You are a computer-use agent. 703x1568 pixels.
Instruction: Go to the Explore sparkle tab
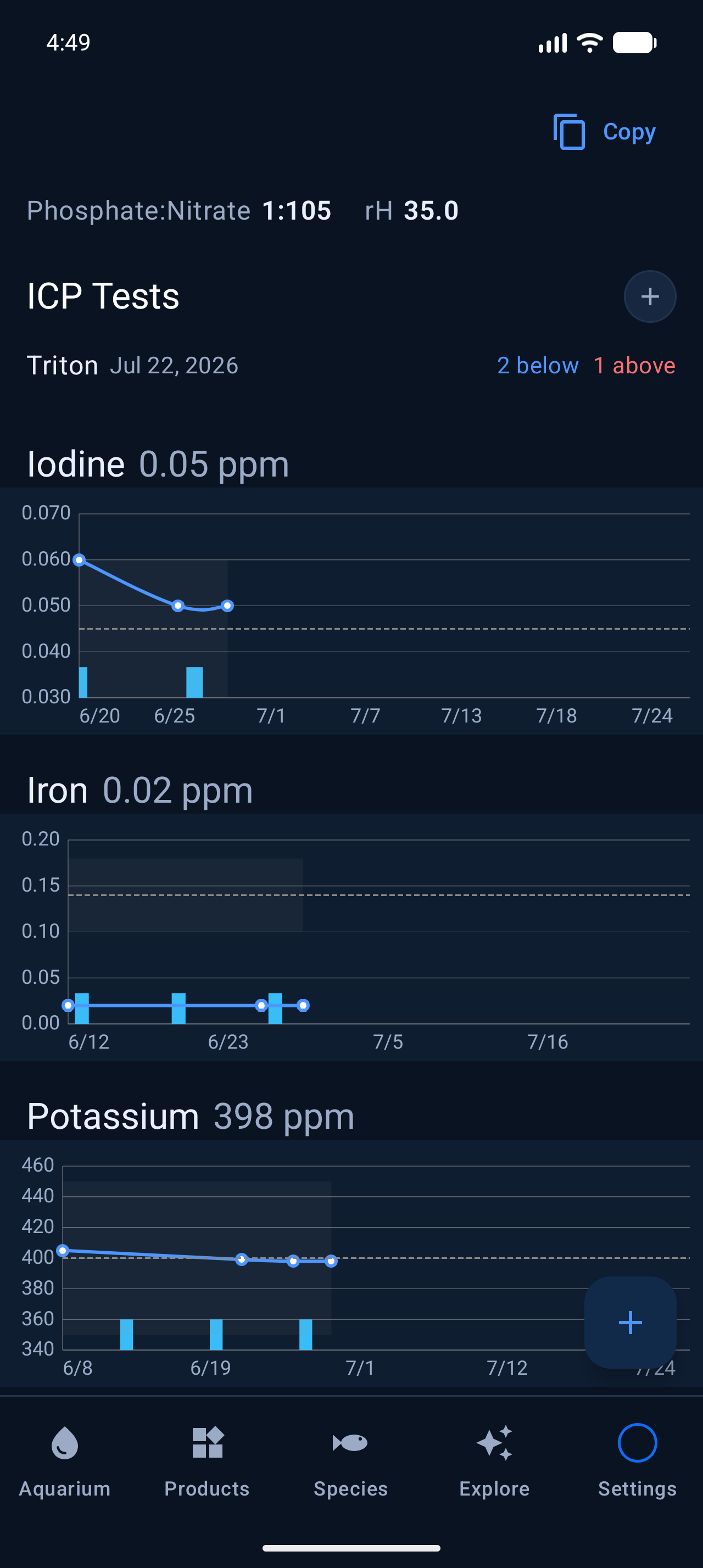click(494, 1461)
